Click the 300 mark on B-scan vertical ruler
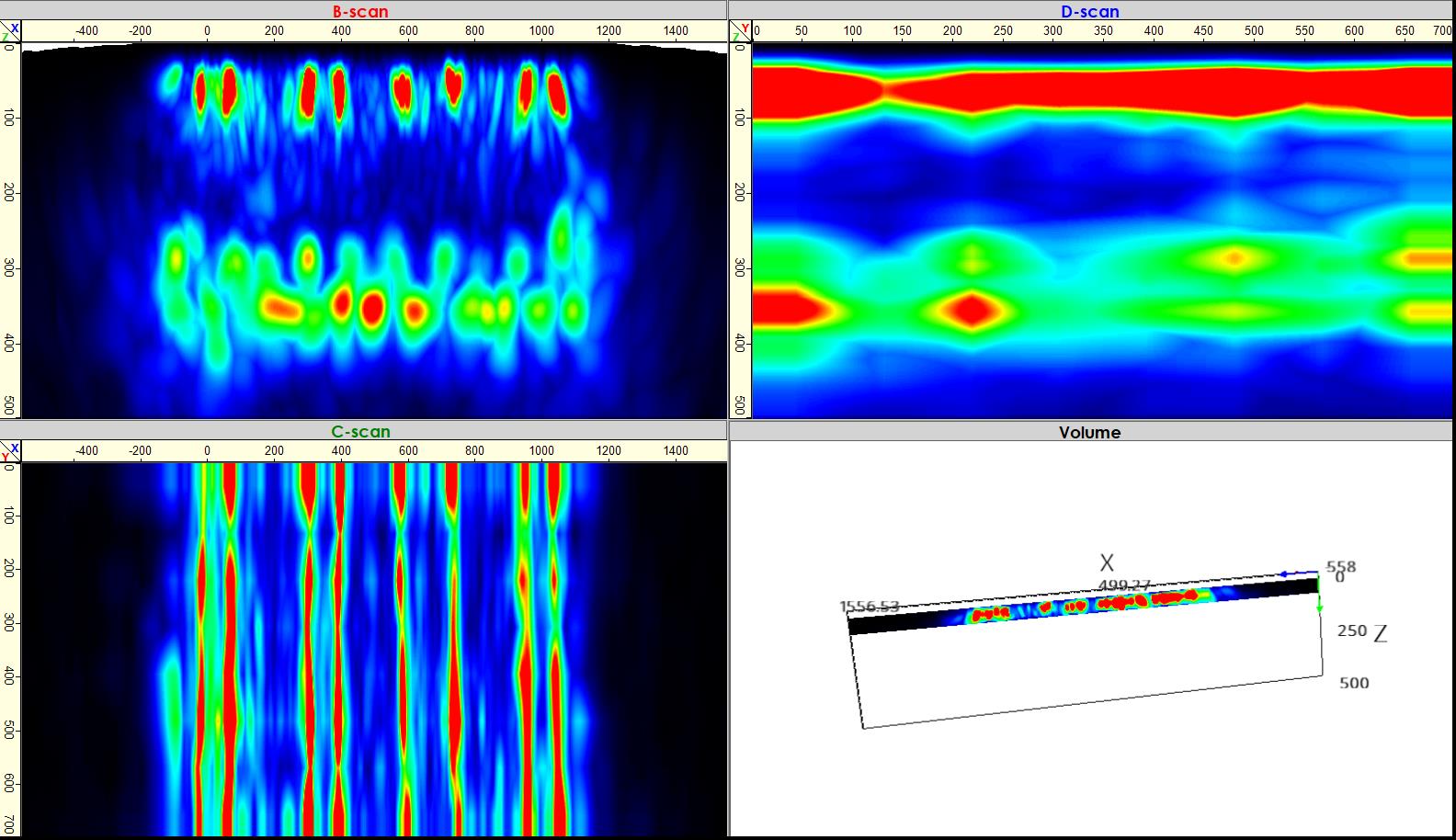The height and width of the screenshot is (840, 1456). tap(9, 267)
